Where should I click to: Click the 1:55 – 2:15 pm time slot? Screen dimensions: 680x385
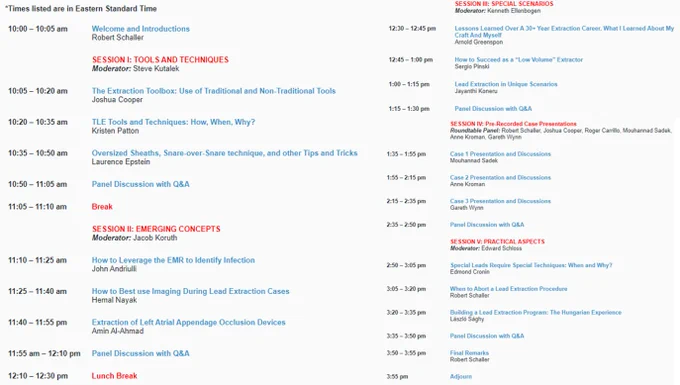point(406,178)
